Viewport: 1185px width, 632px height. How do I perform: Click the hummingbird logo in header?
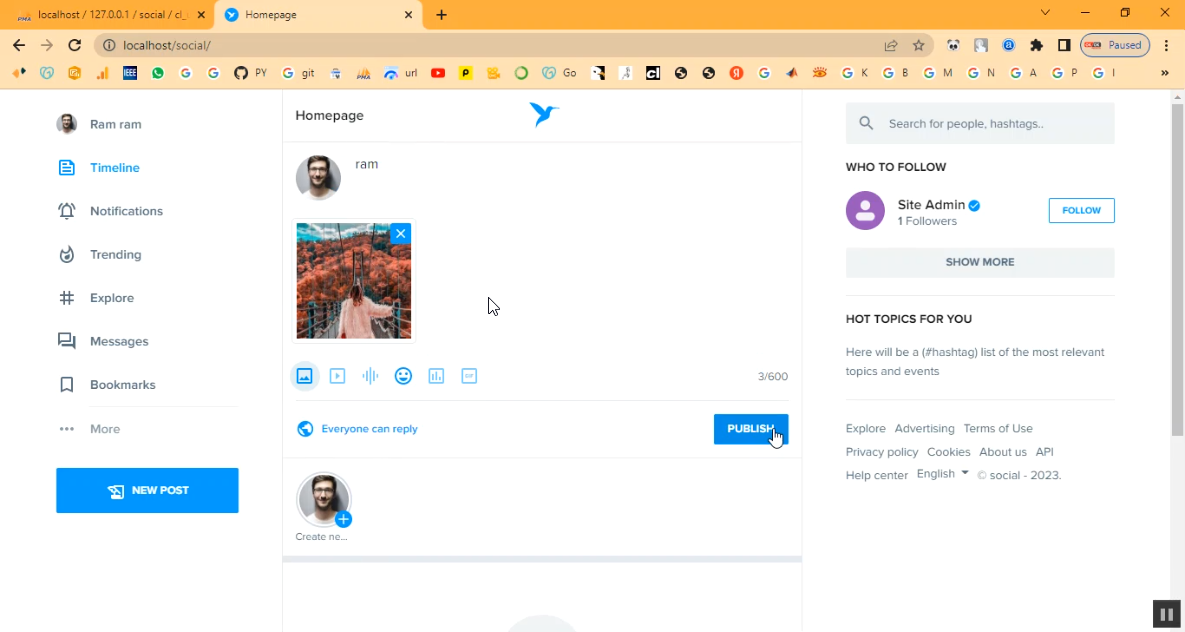(543, 115)
